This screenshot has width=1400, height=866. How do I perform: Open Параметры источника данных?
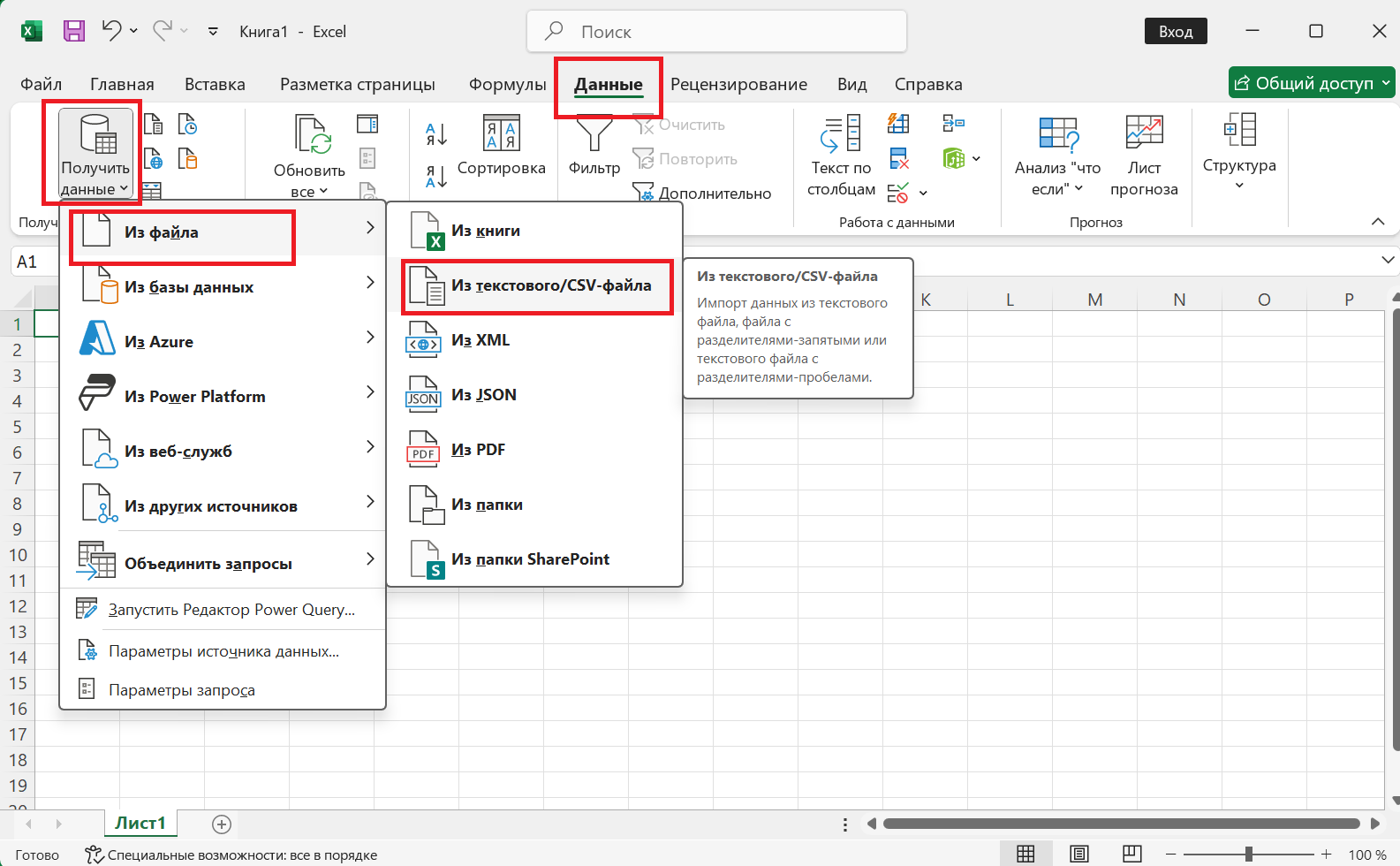point(223,651)
